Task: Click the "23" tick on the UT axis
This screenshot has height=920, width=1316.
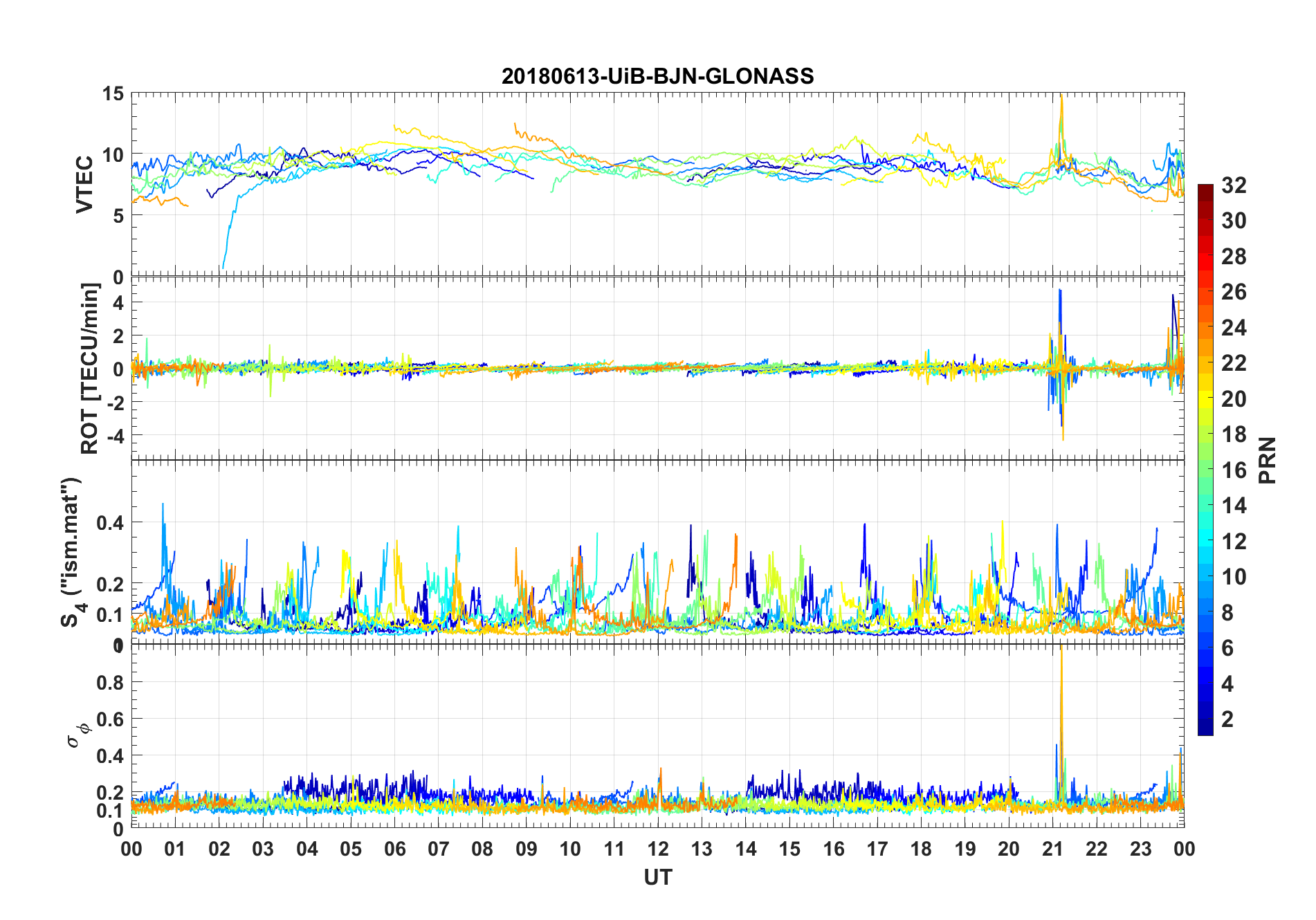Action: pos(1140,849)
